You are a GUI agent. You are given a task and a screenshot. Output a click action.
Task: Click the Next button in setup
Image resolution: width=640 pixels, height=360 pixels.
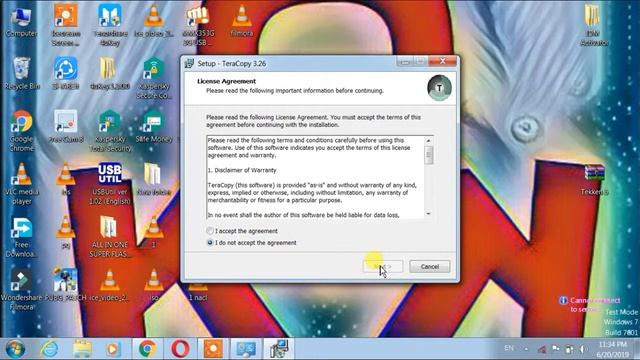point(383,267)
